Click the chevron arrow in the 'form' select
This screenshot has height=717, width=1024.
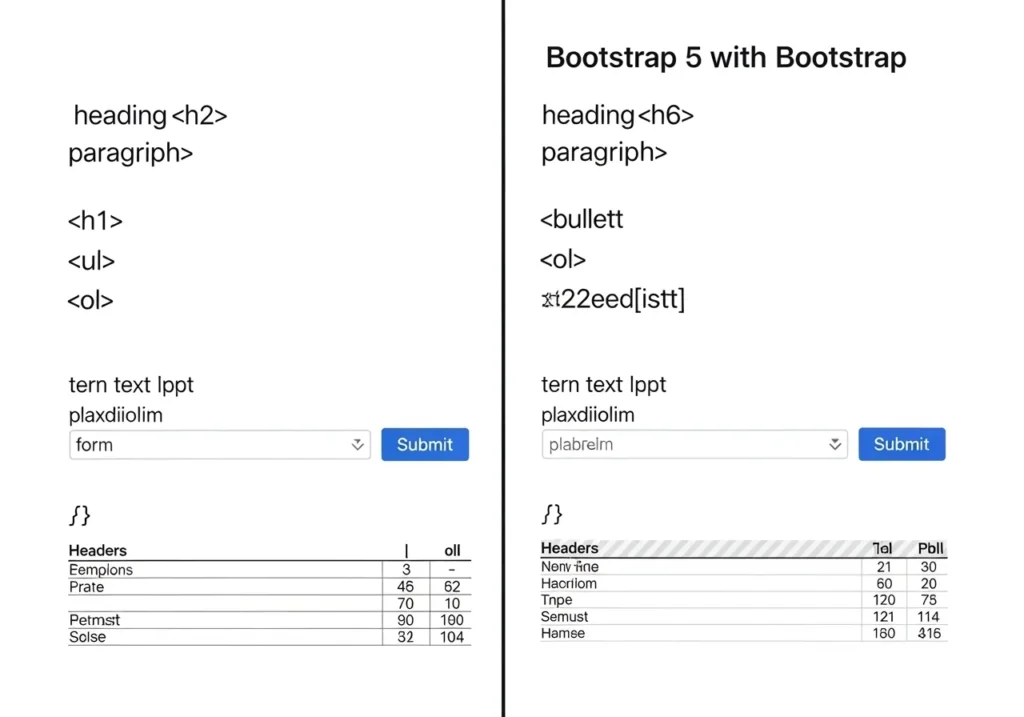pos(357,445)
